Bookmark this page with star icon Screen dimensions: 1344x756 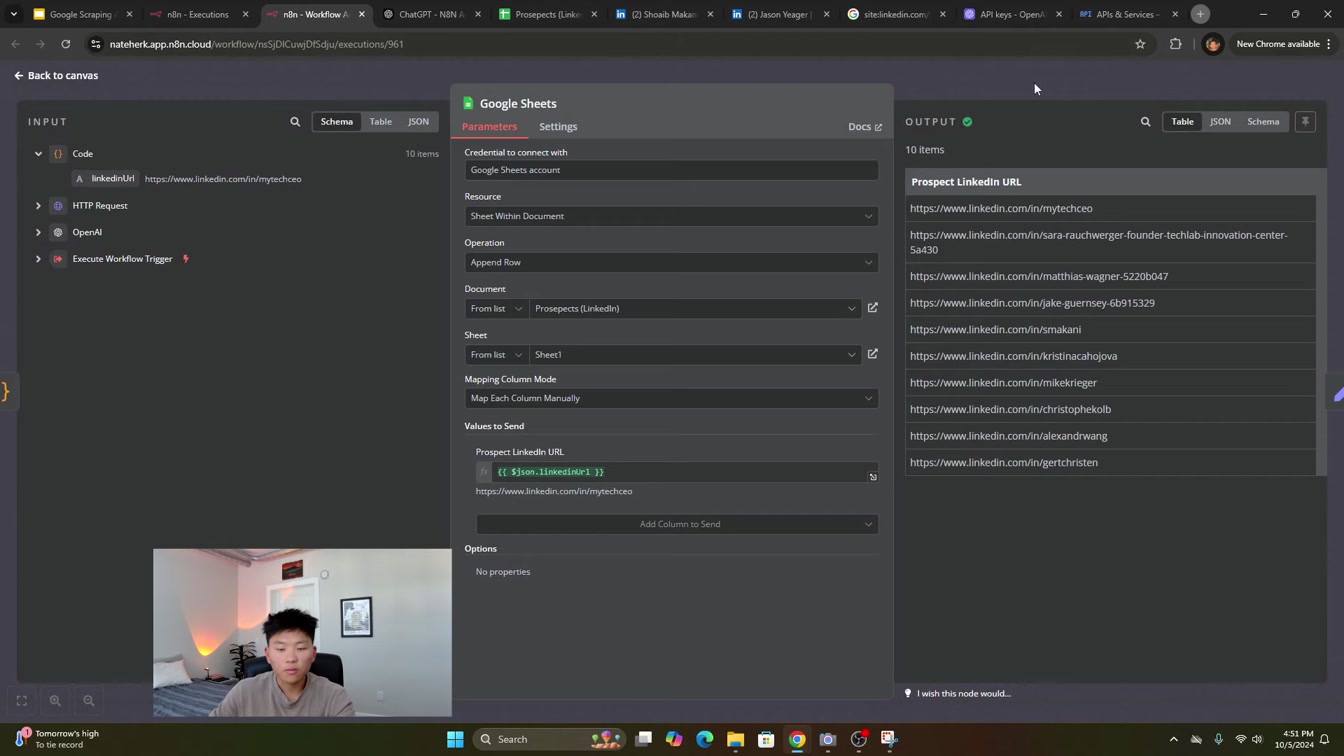coord(1140,44)
